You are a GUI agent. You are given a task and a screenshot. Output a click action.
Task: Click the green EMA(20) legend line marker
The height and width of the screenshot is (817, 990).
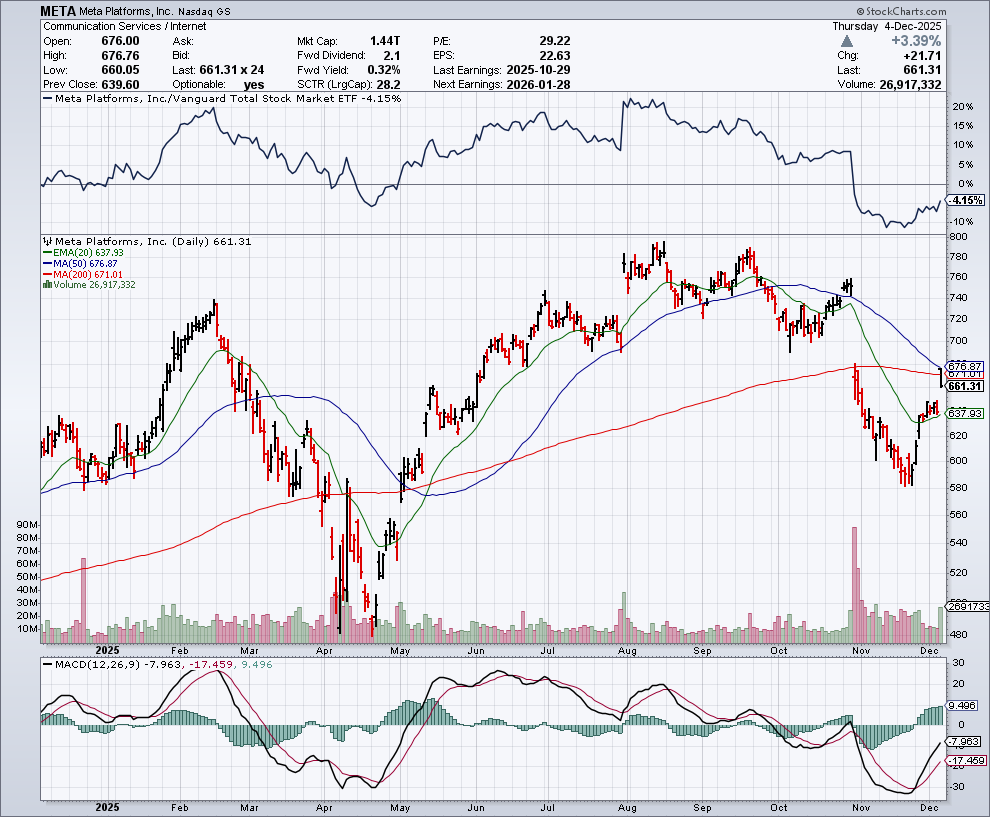(x=45, y=253)
